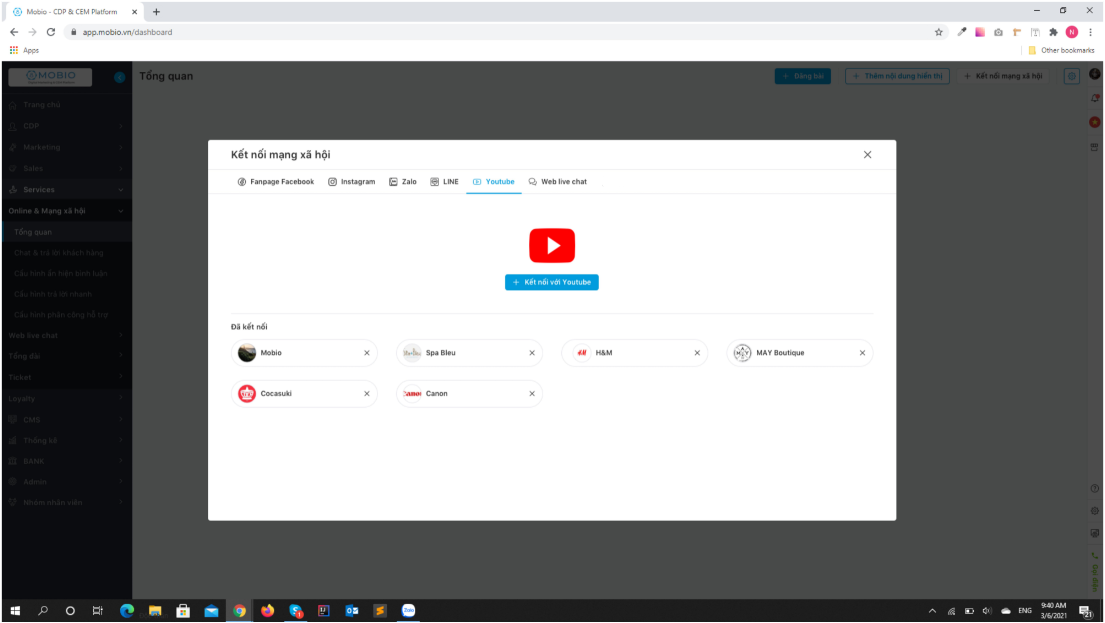Image resolution: width=1105 pixels, height=623 pixels.
Task: Remove the Canon connected channel
Action: pyautogui.click(x=532, y=394)
